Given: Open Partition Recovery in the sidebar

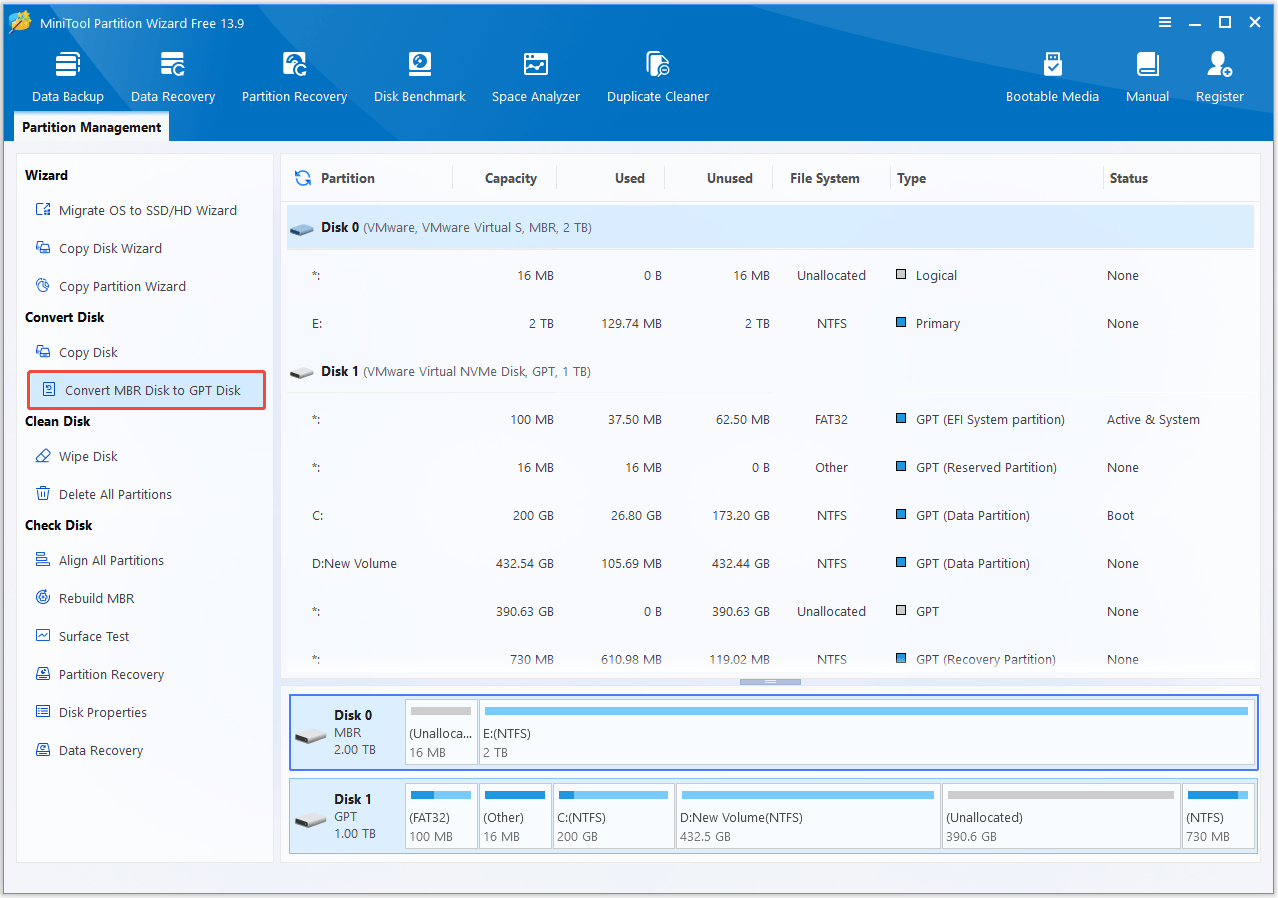Looking at the screenshot, I should 99,674.
